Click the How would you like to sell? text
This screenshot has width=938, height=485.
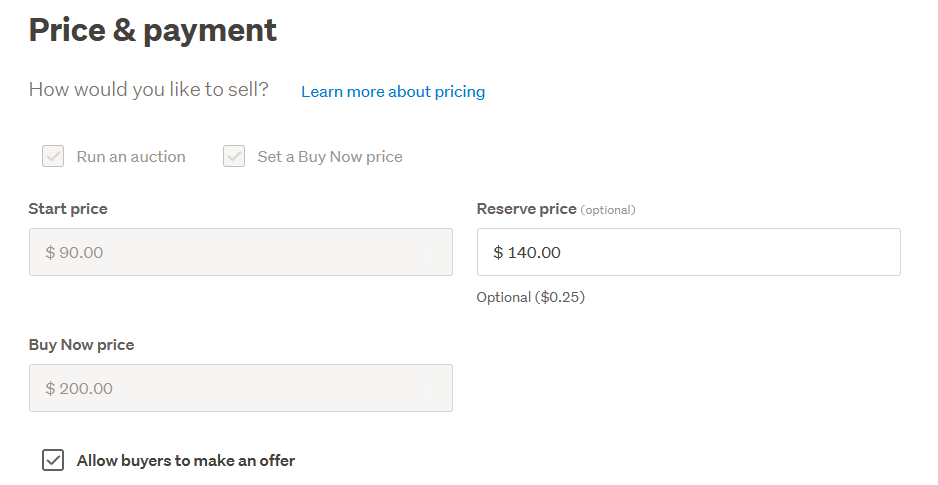tap(149, 90)
